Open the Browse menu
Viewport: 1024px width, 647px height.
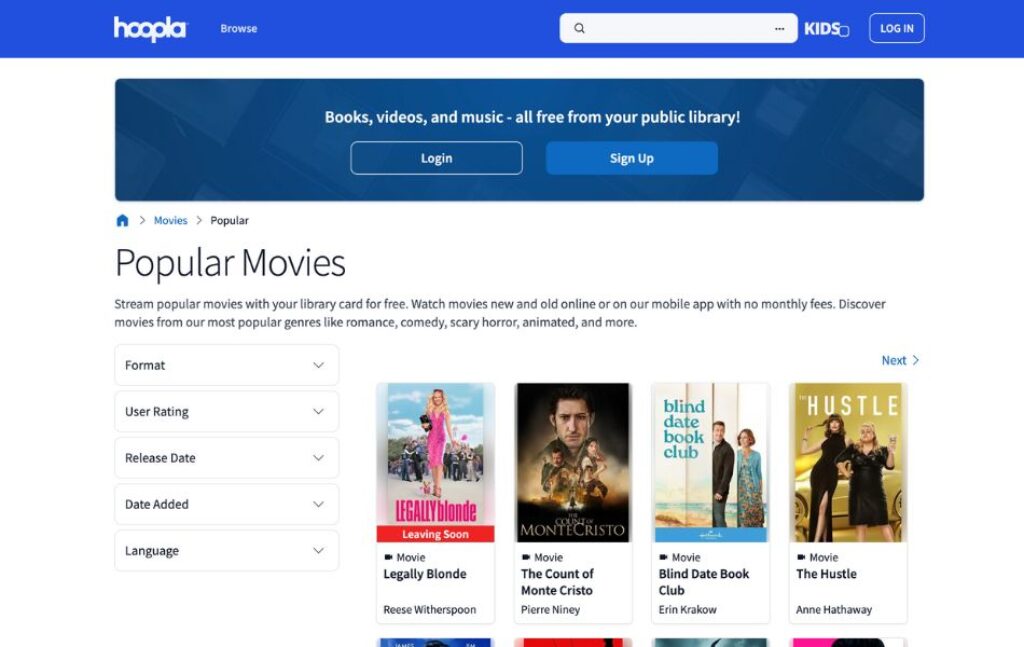click(238, 29)
